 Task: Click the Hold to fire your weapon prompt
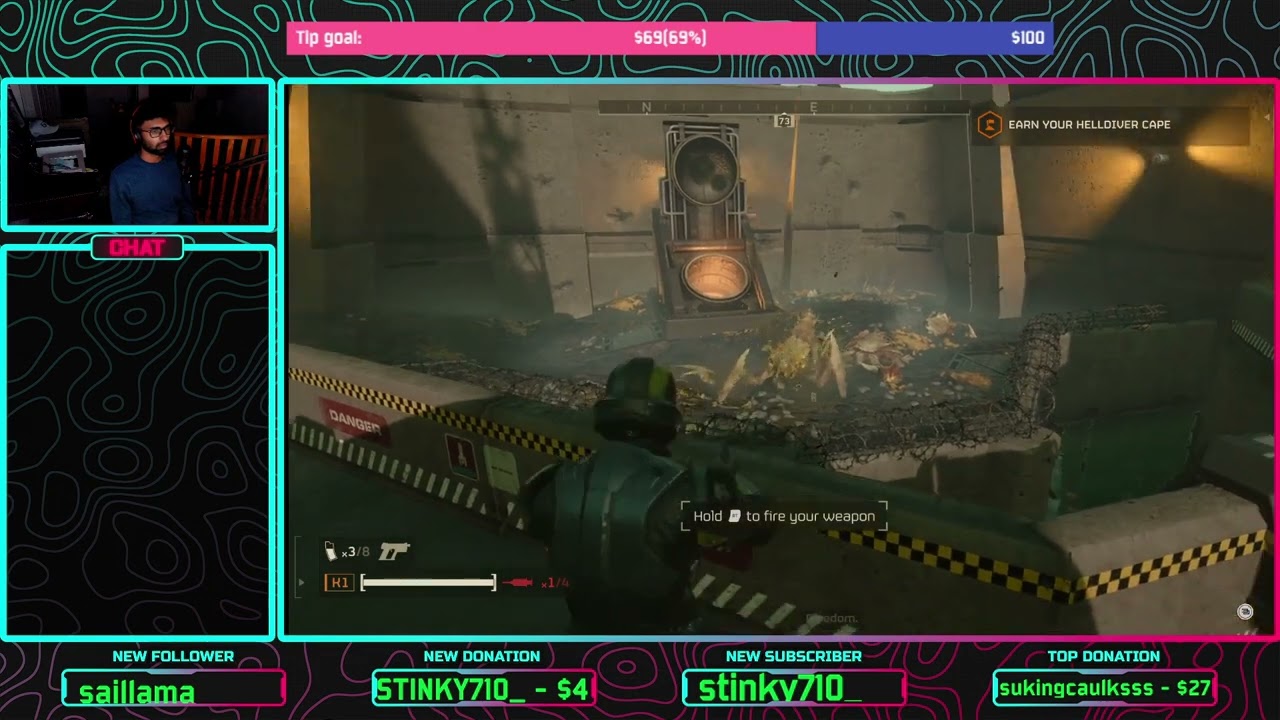(784, 516)
